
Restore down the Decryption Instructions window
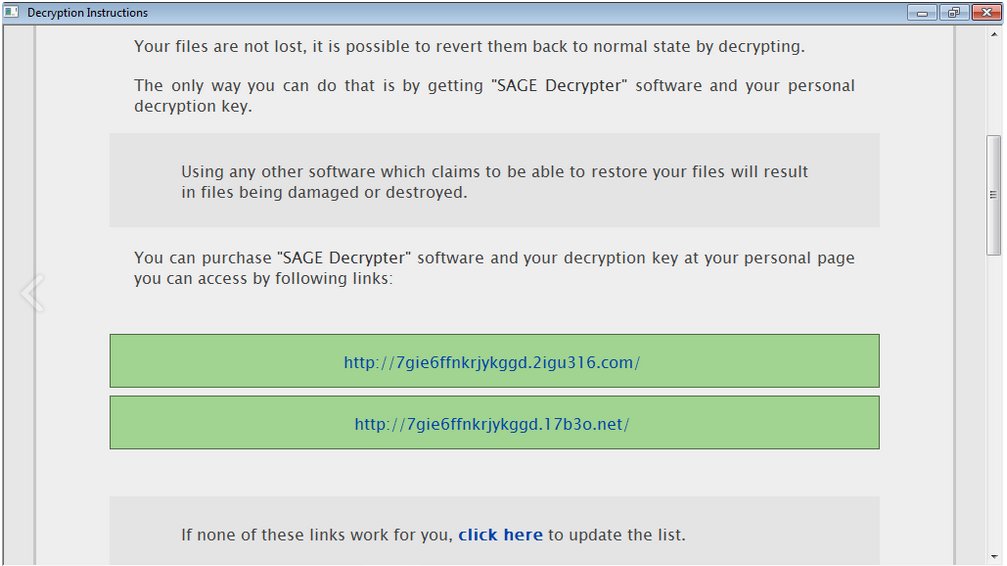tap(954, 12)
